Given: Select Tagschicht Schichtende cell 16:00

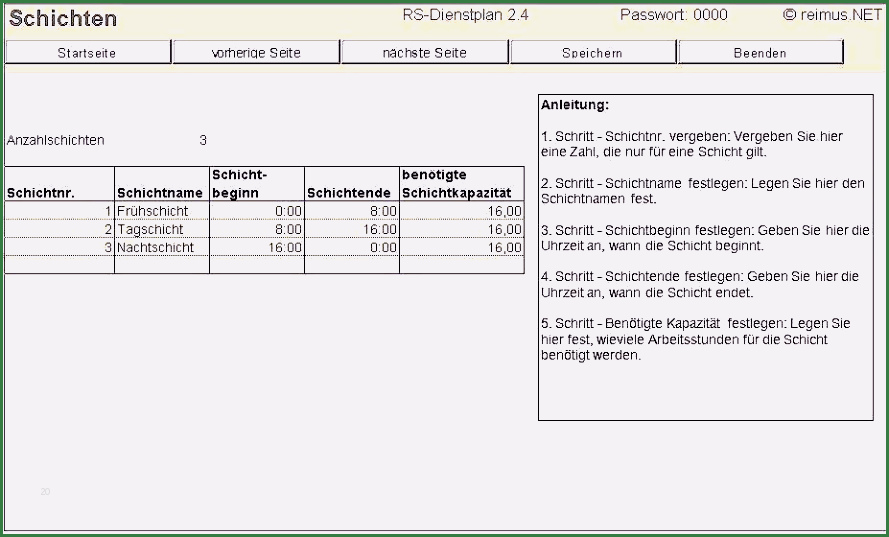Looking at the screenshot, I should click(352, 229).
